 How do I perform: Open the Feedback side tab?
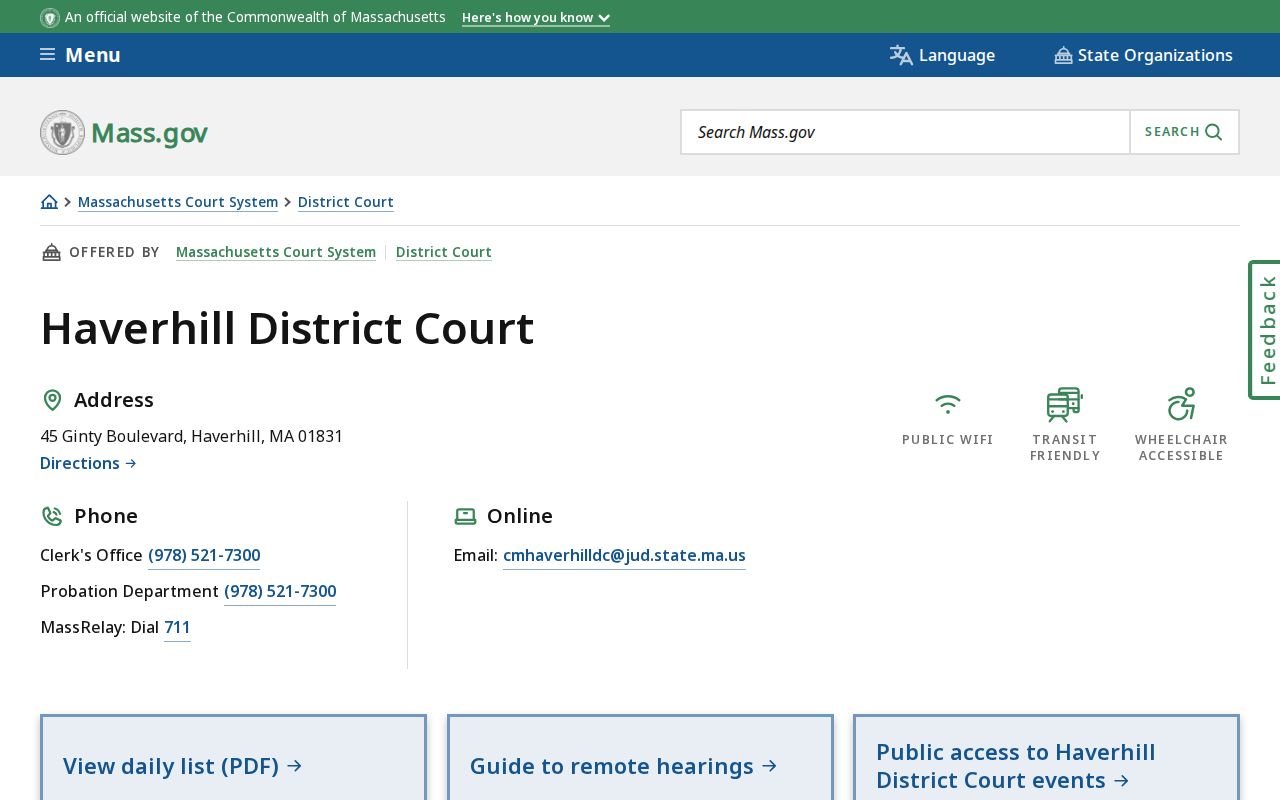[1266, 330]
